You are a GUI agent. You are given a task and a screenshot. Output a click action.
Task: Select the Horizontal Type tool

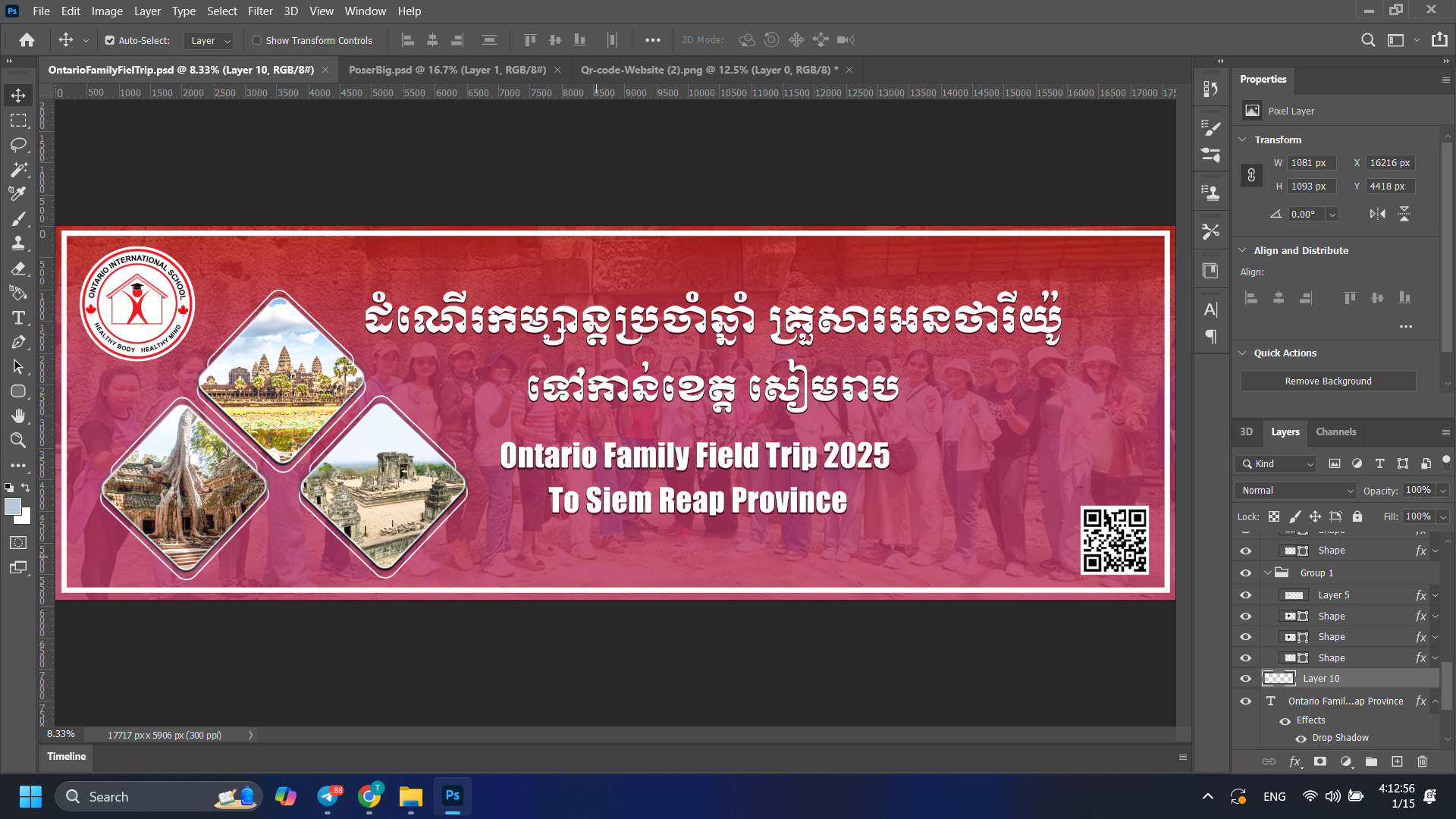(x=18, y=318)
